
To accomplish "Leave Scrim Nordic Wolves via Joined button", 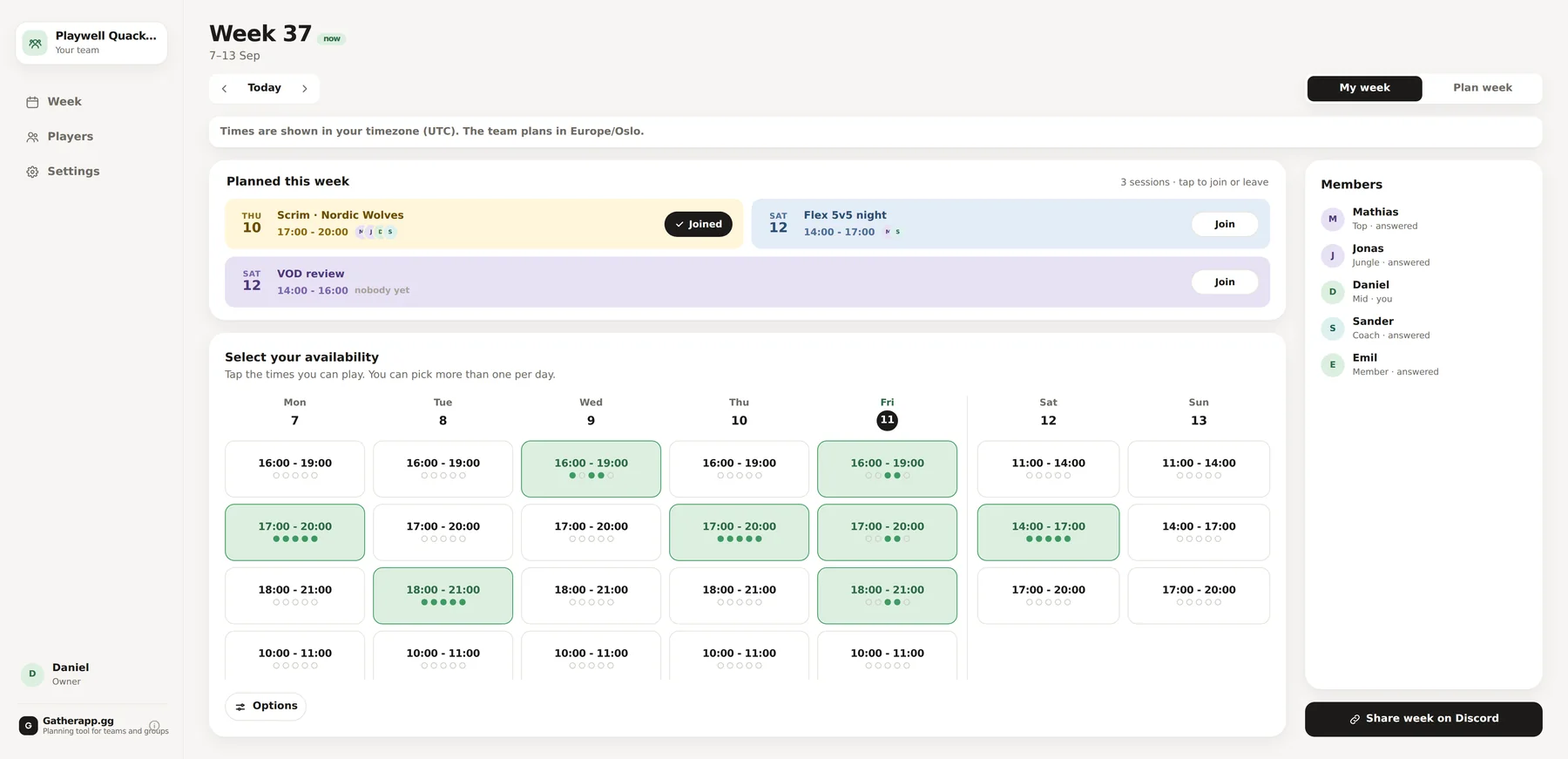I will point(698,224).
